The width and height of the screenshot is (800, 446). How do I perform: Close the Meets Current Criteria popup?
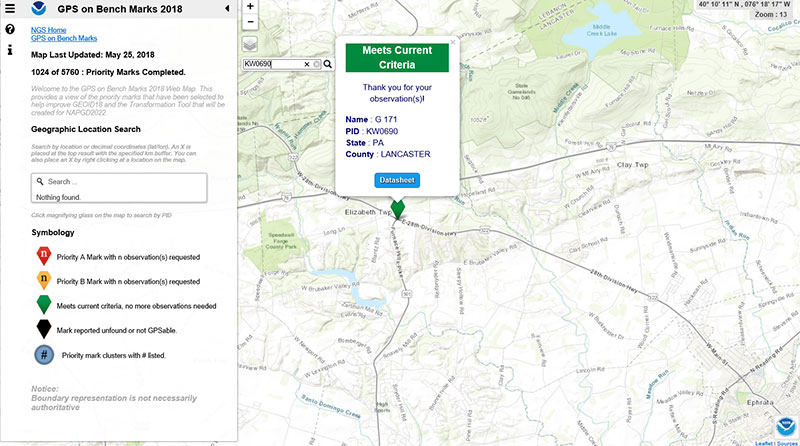(452, 43)
